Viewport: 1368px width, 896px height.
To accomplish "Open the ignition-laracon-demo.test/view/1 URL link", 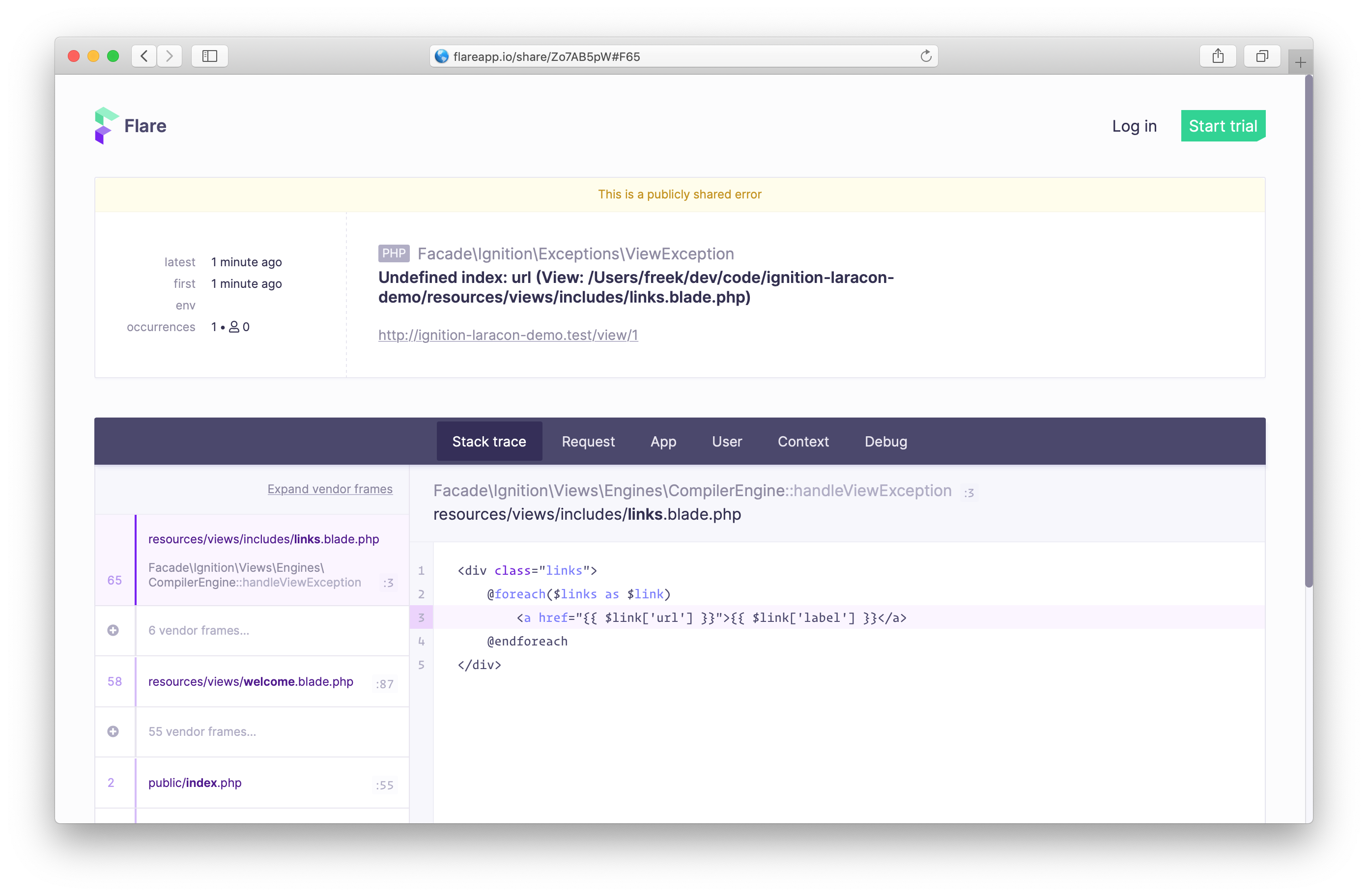I will (x=508, y=335).
